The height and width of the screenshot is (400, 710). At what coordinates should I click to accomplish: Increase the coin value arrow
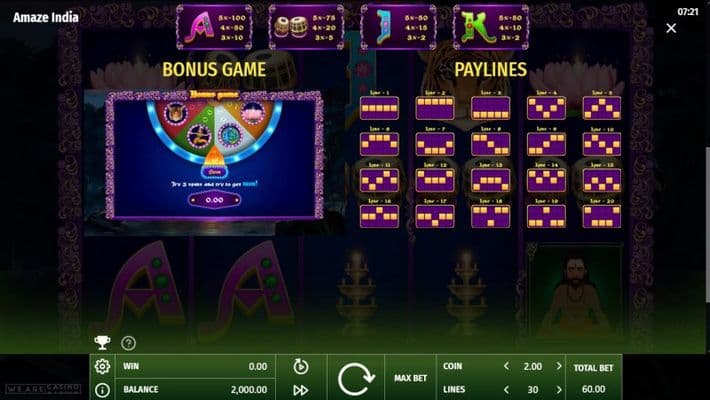click(x=559, y=366)
